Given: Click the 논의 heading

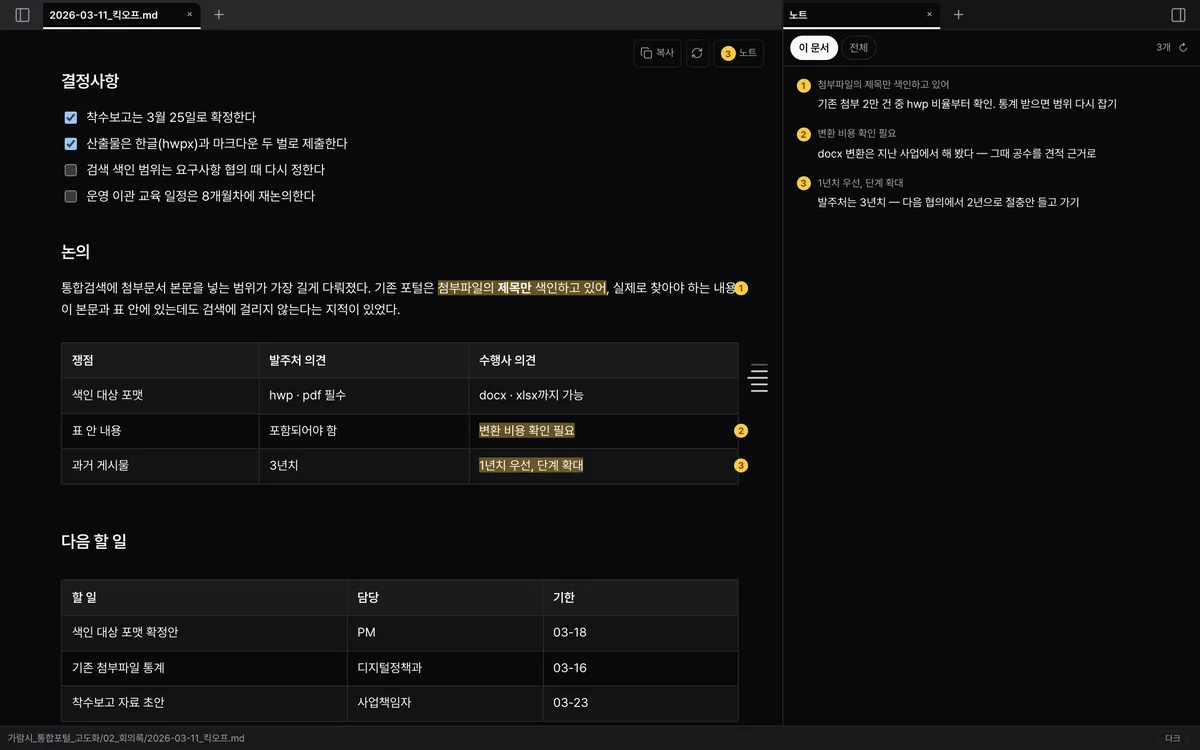Looking at the screenshot, I should (76, 252).
